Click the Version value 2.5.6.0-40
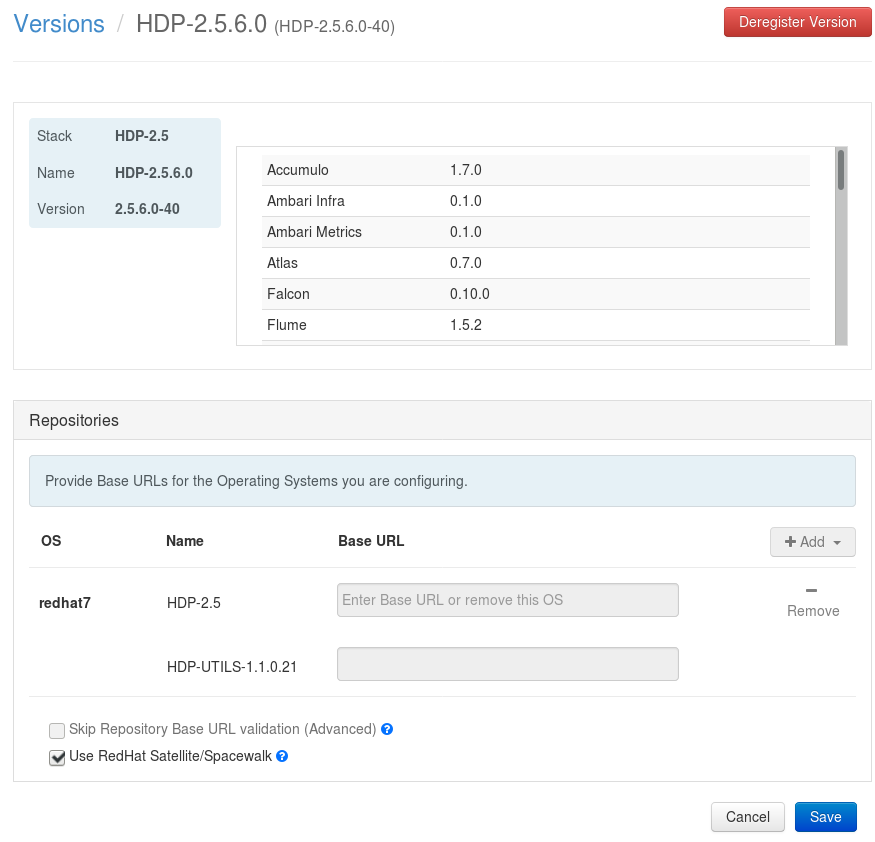Screen dimensions: 875x842 coord(147,209)
